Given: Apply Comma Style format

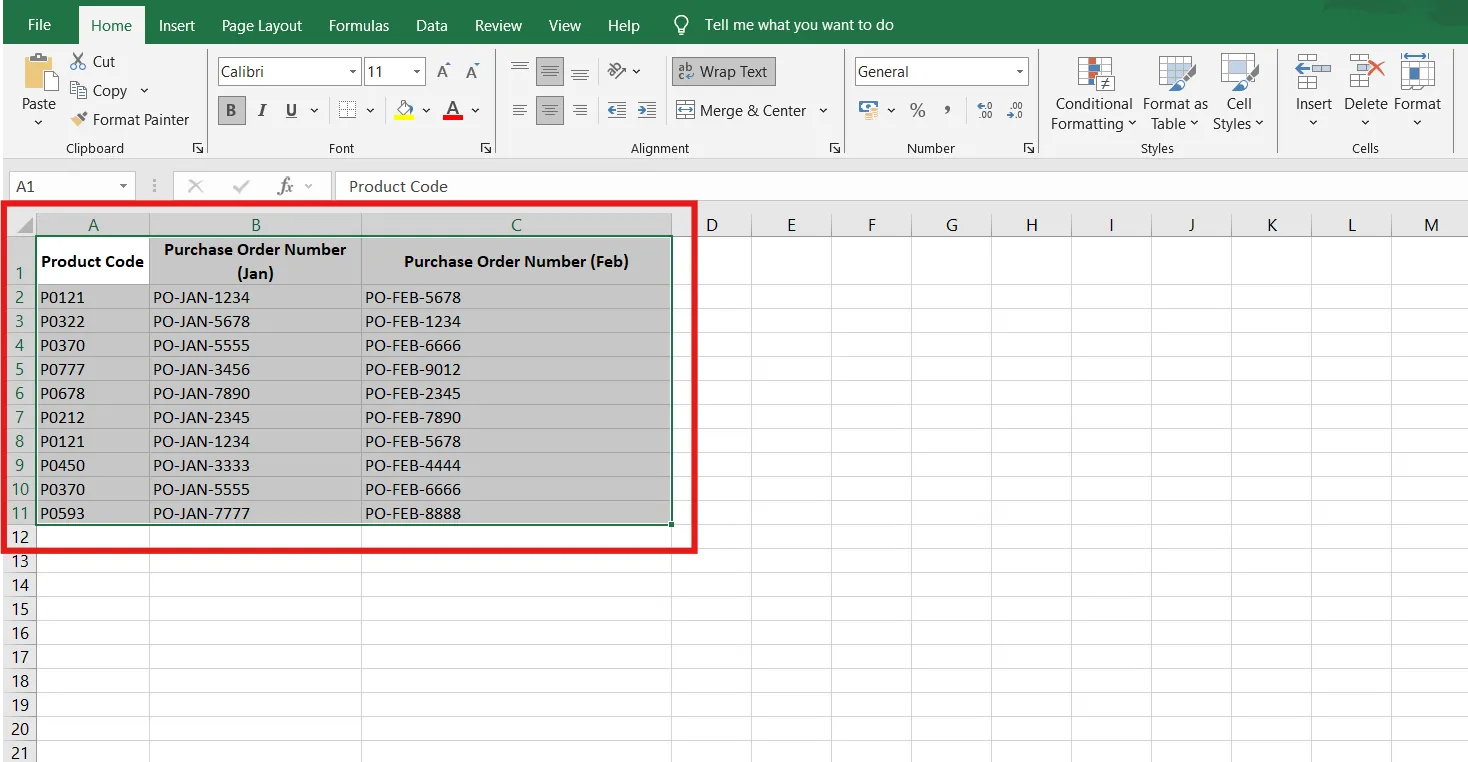Looking at the screenshot, I should 947,110.
